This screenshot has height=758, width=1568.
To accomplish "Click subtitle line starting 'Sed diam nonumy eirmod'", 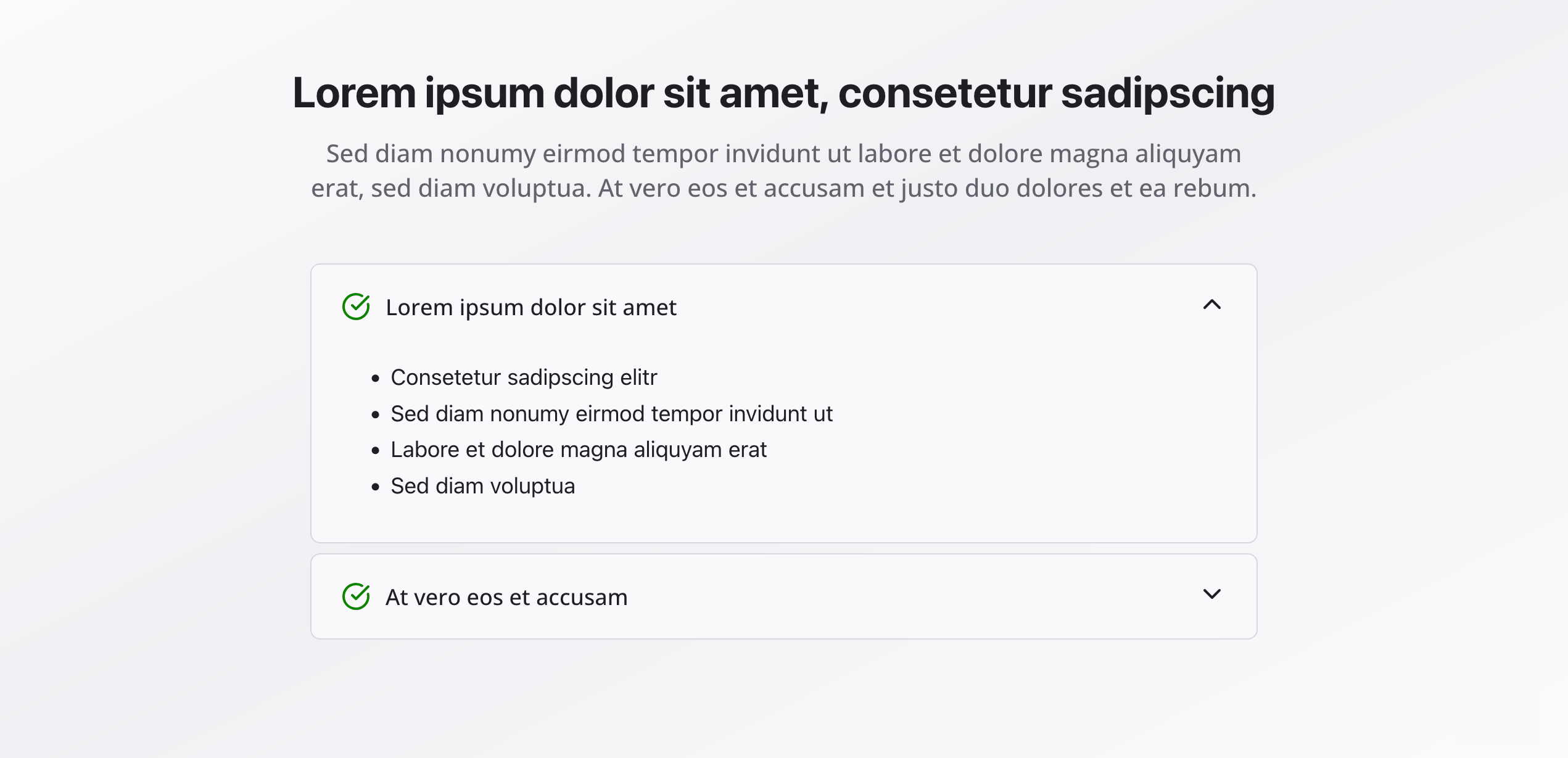I will (x=783, y=154).
